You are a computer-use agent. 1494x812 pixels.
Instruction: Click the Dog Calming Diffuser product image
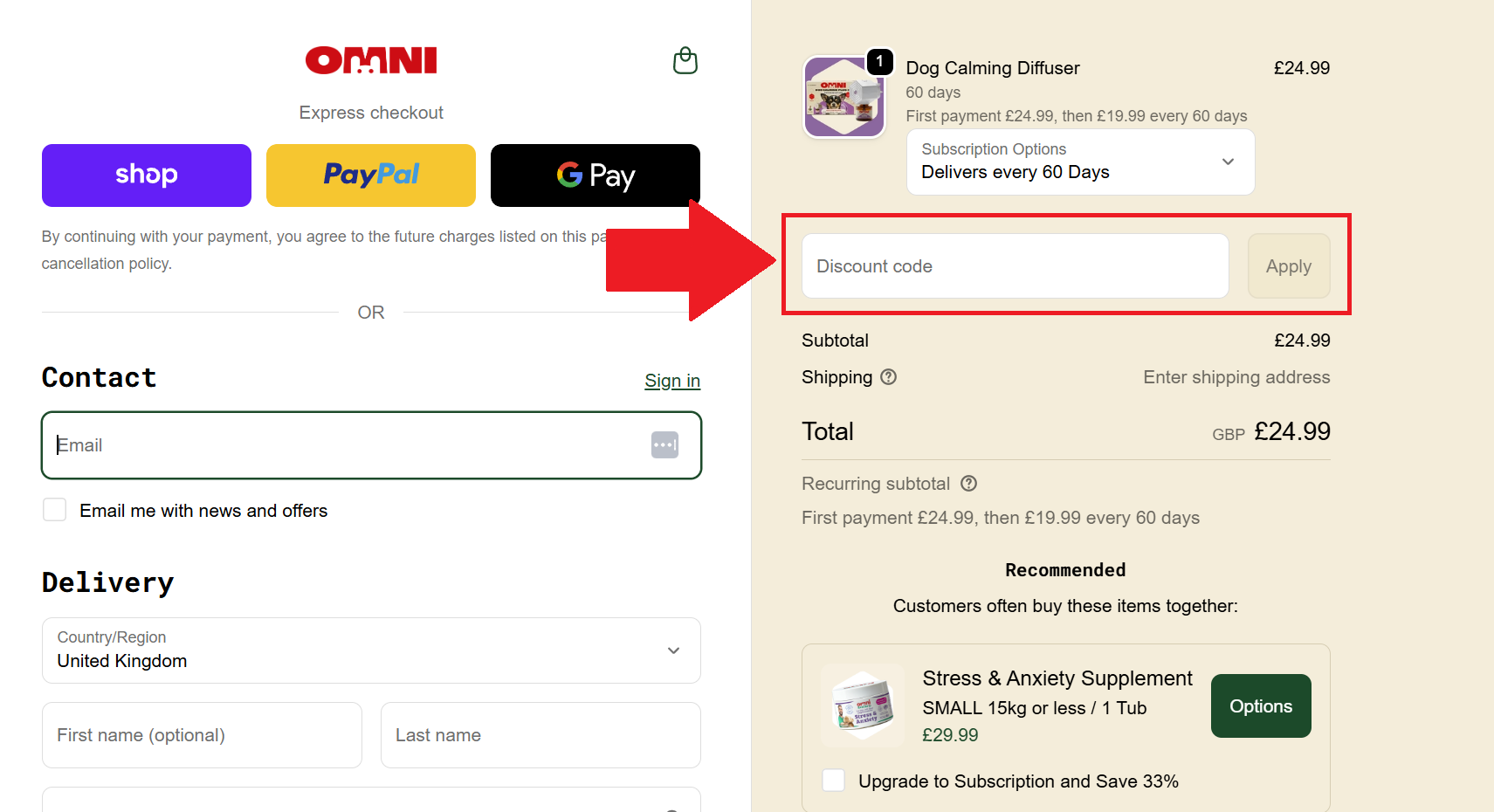coord(843,97)
